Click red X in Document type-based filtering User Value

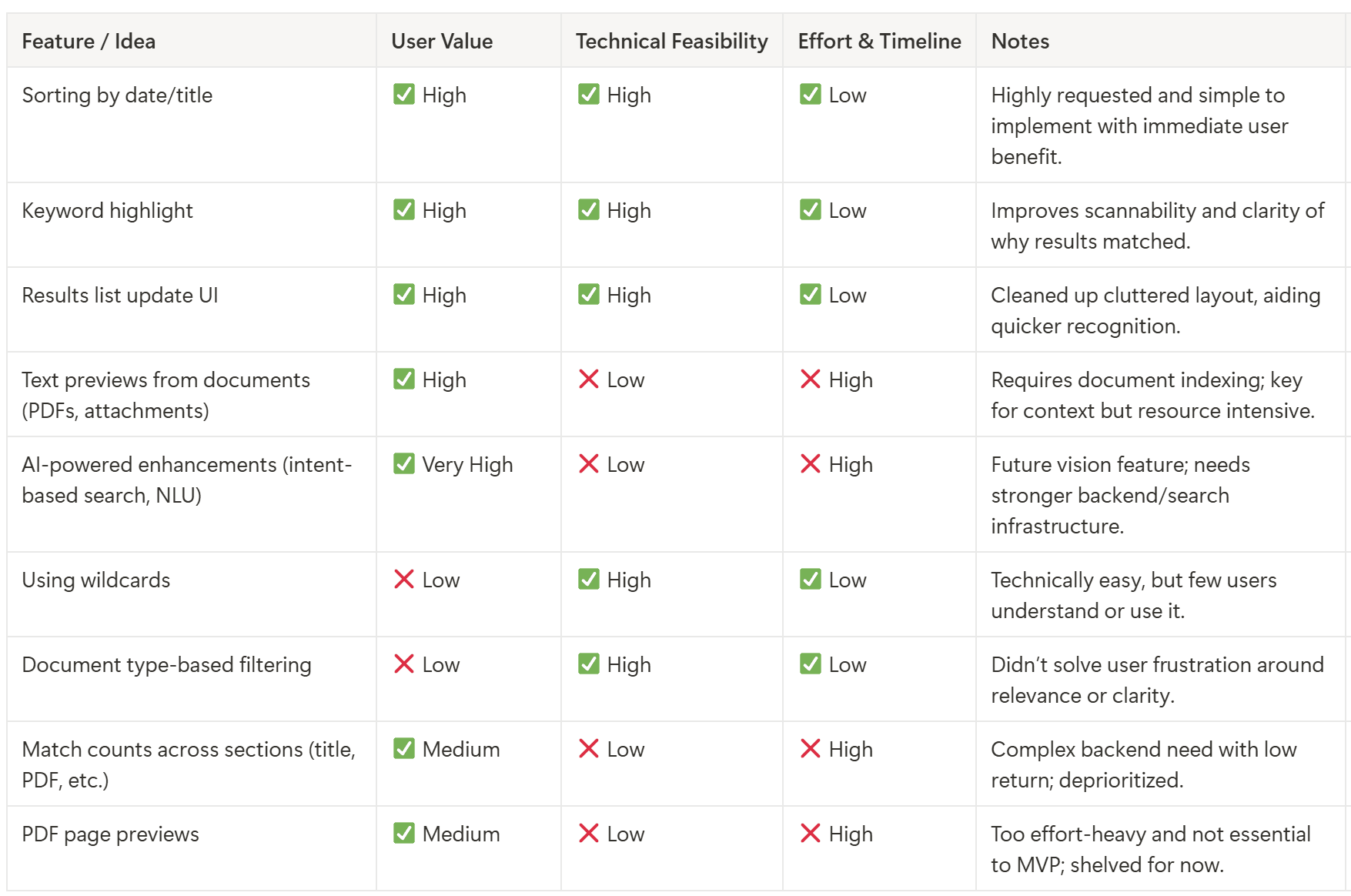click(403, 664)
